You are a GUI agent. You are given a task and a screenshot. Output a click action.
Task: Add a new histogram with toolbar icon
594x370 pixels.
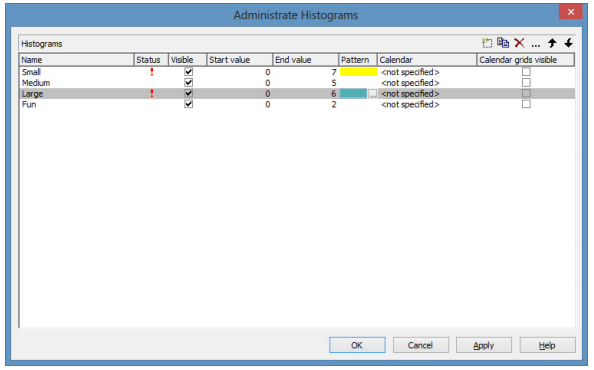tap(487, 43)
